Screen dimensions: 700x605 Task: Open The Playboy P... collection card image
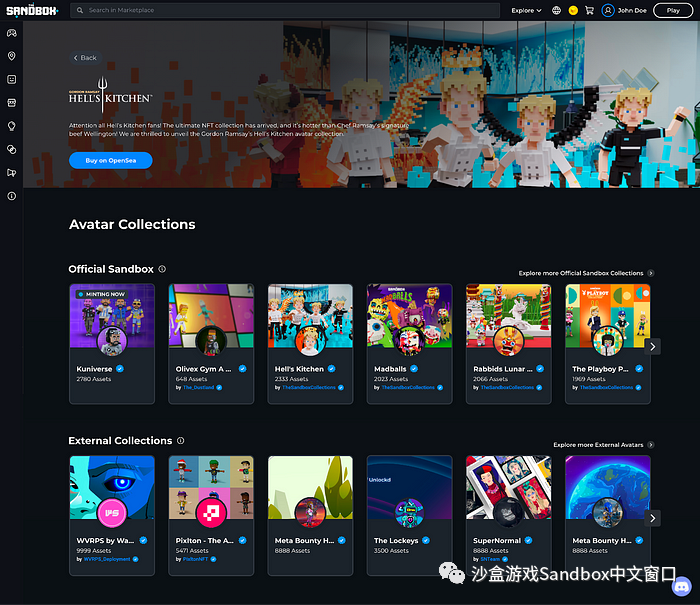pyautogui.click(x=608, y=316)
